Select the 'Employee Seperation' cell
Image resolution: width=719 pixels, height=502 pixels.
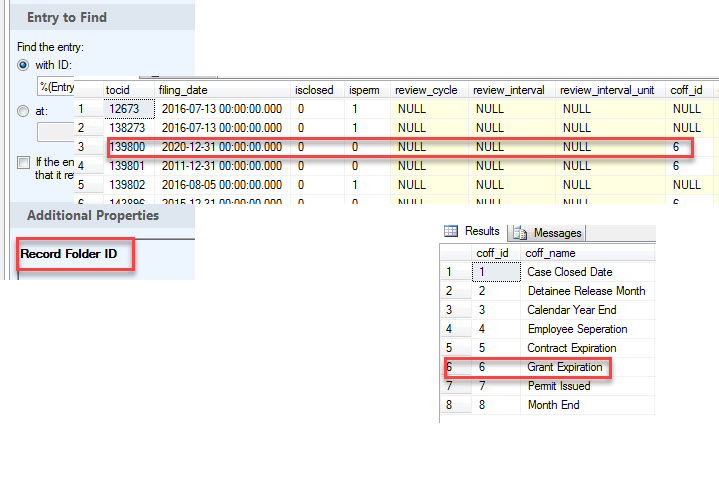click(588, 329)
